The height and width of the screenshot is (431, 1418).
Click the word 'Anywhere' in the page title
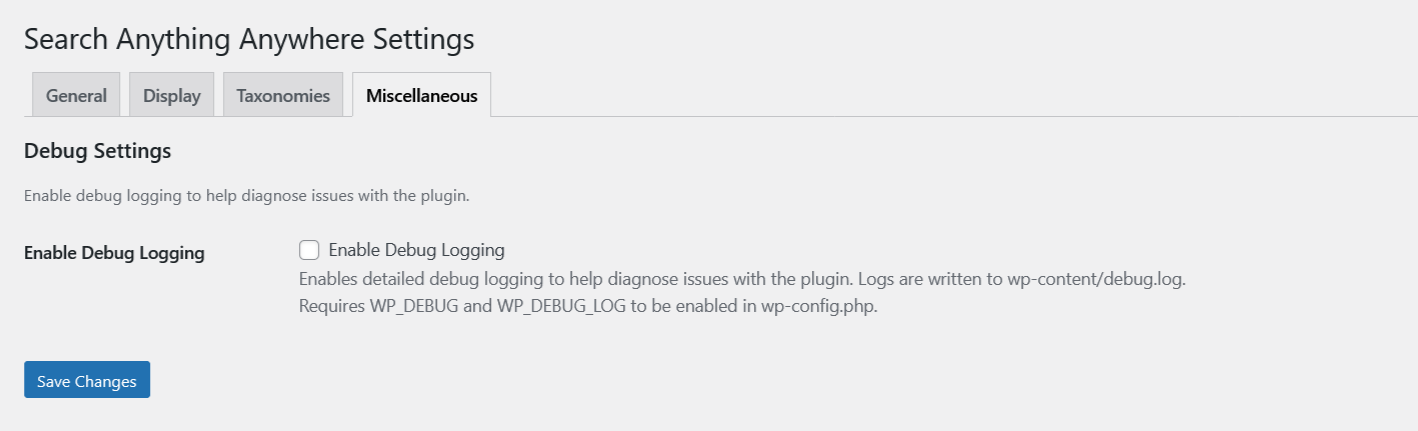coord(303,40)
